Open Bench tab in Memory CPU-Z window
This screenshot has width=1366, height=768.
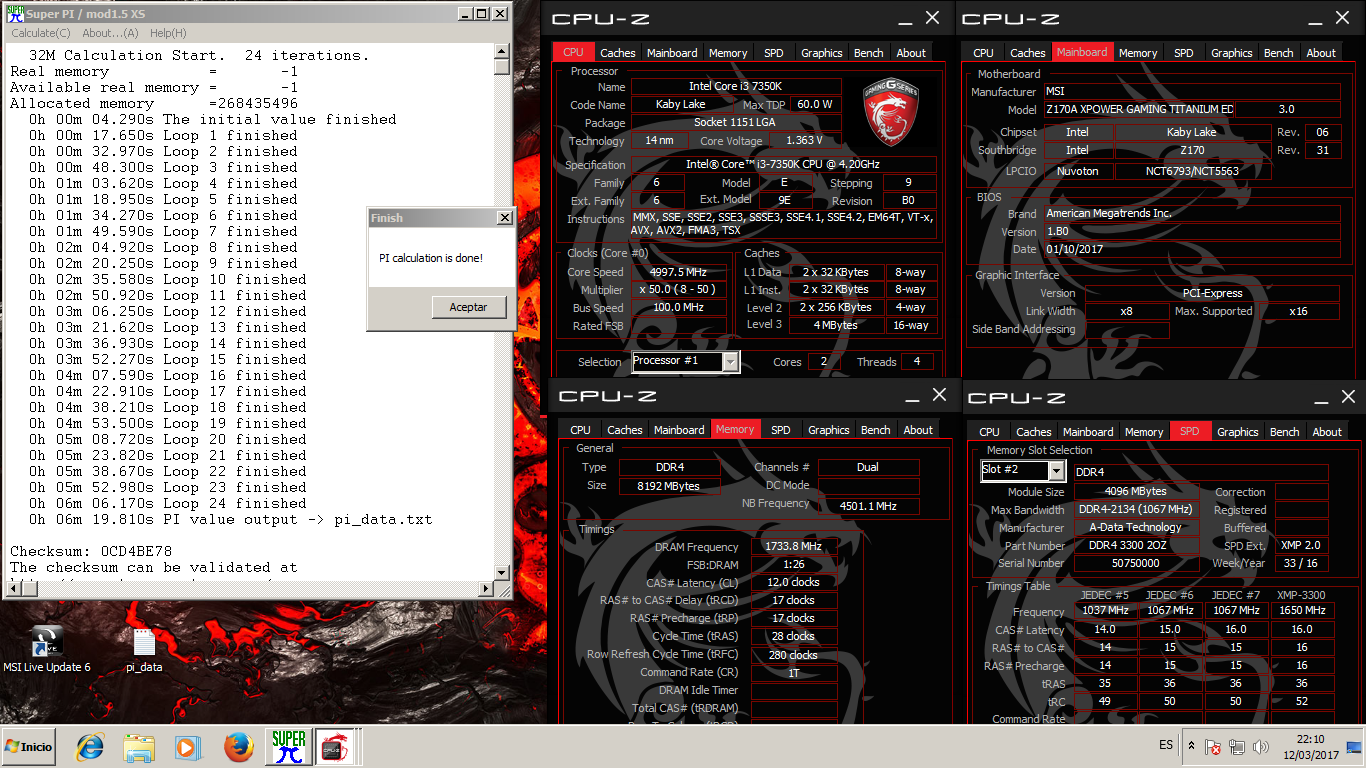[876, 430]
